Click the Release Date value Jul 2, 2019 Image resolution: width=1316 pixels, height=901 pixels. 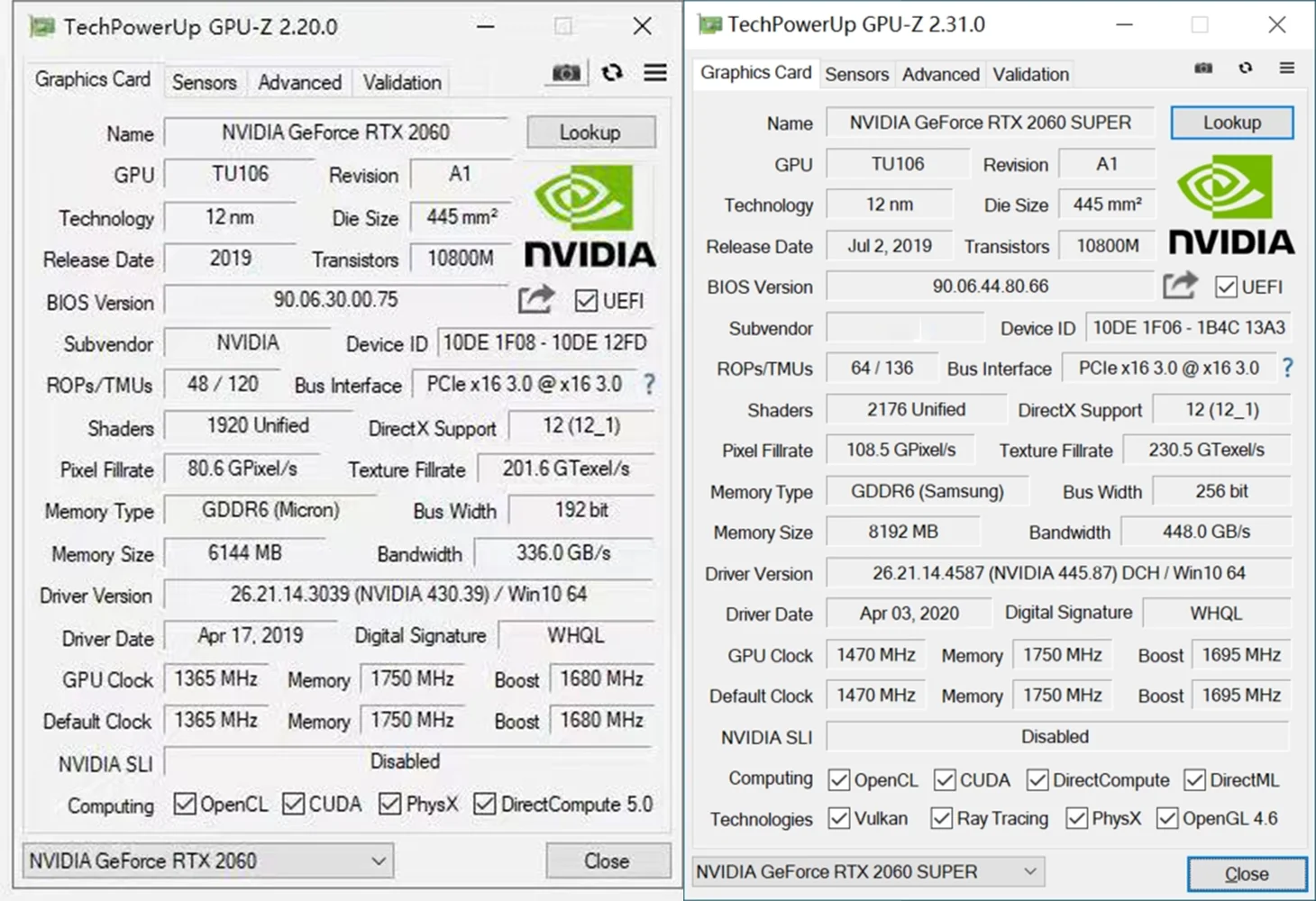tap(890, 245)
